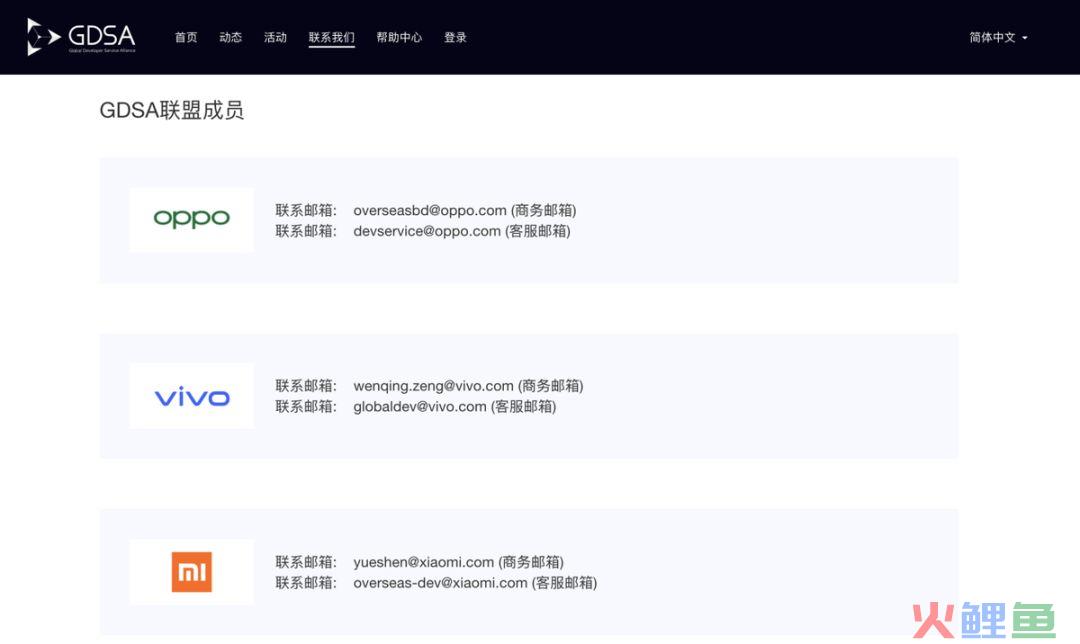
Task: Click 联系邮箱 label beside yueshen@xiaomi.com
Action: pyautogui.click(x=306, y=562)
